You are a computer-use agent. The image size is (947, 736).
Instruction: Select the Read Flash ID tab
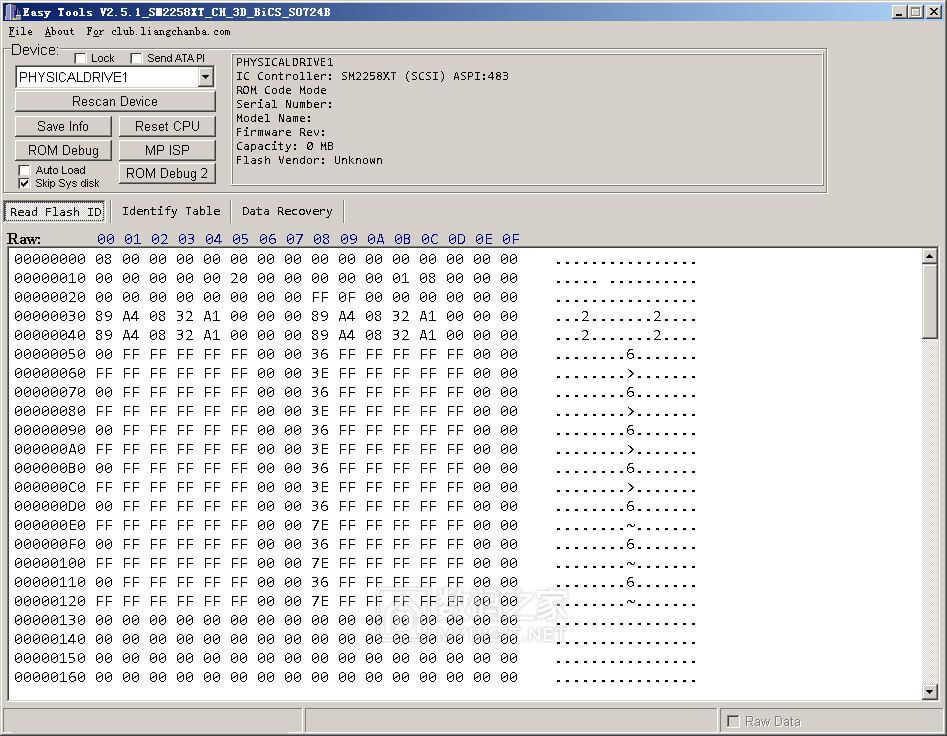click(55, 212)
